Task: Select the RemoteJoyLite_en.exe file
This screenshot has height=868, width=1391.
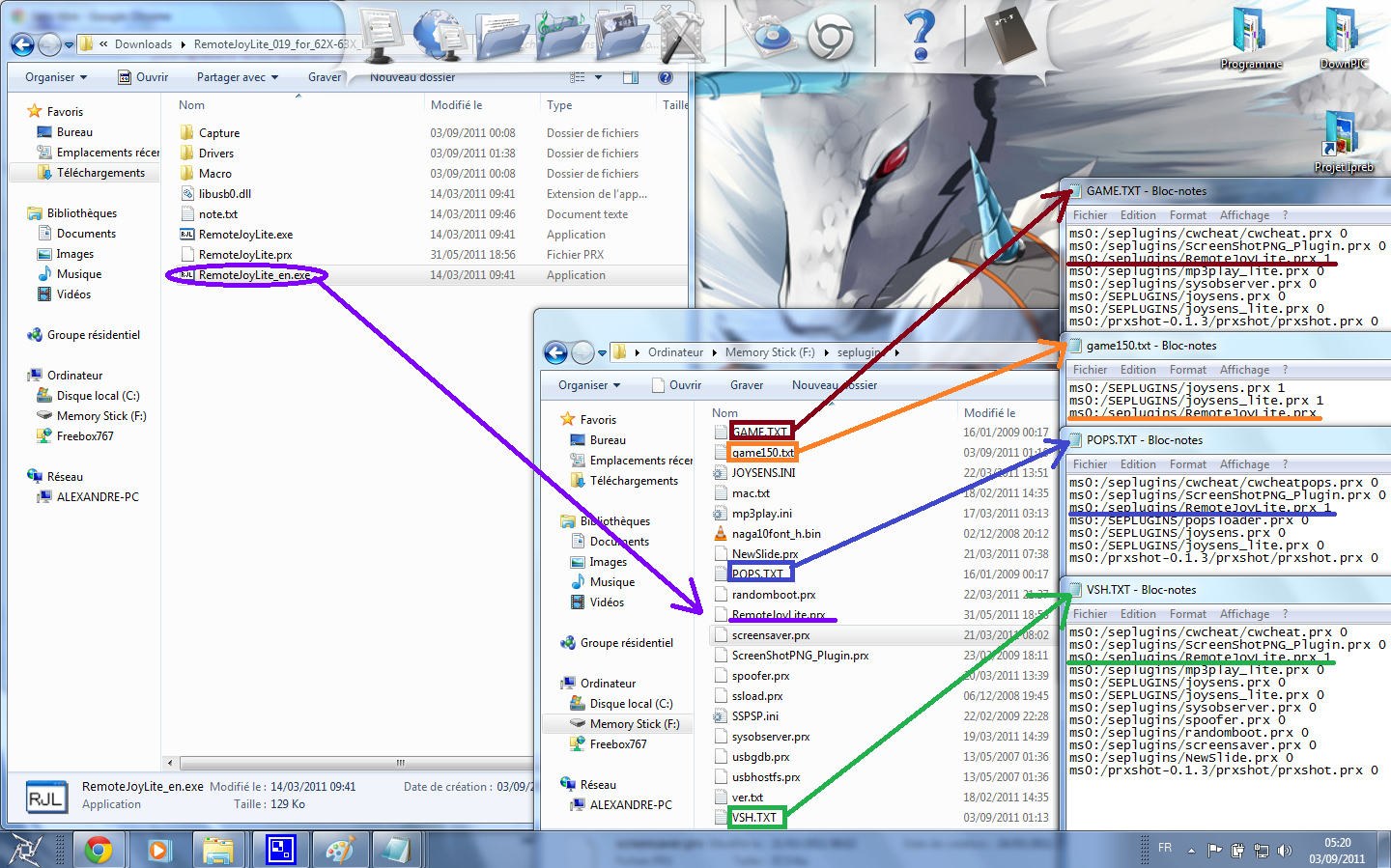Action: 254,275
